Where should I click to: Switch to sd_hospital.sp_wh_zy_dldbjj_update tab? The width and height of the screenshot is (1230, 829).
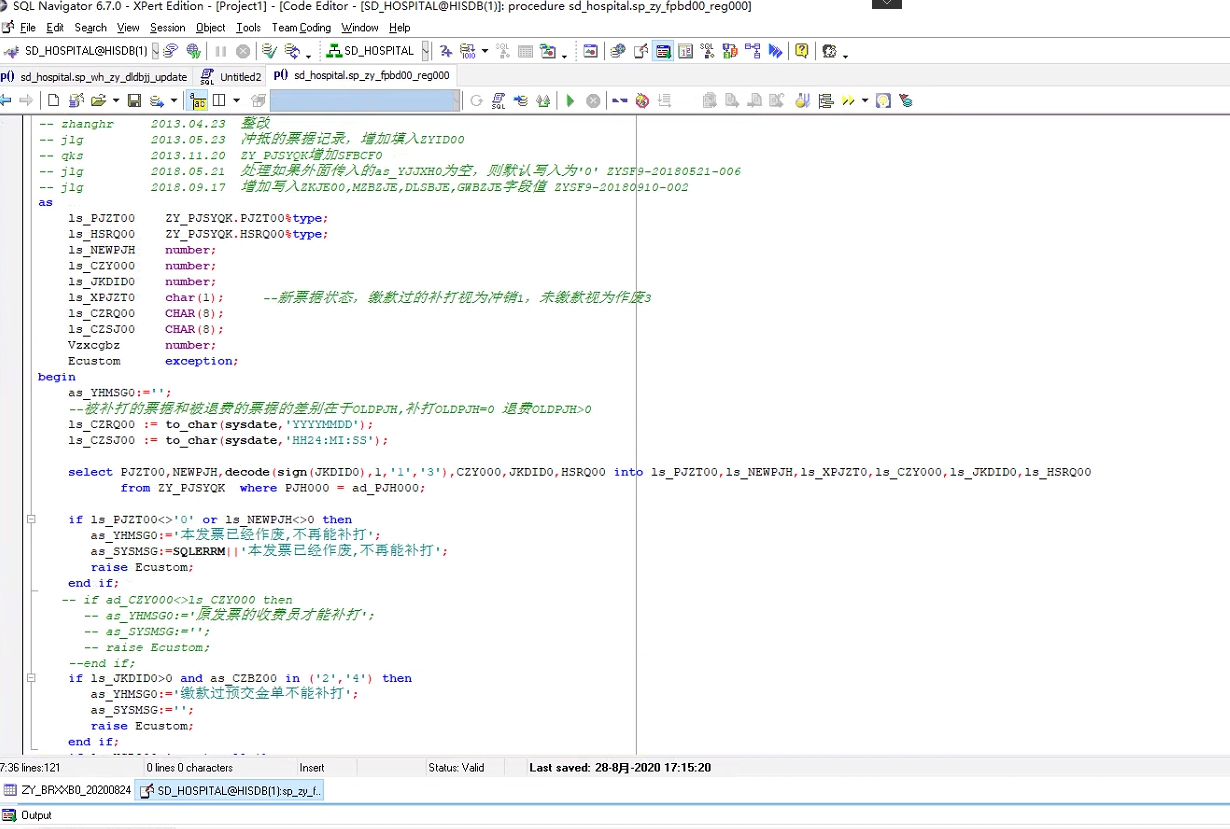click(x=102, y=76)
